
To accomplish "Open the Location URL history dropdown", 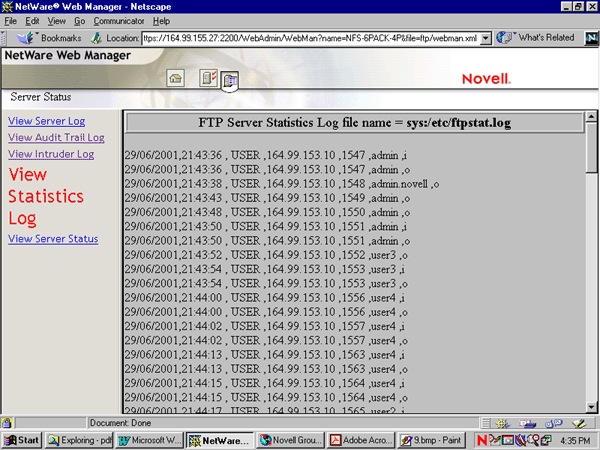I will pyautogui.click(x=486, y=38).
